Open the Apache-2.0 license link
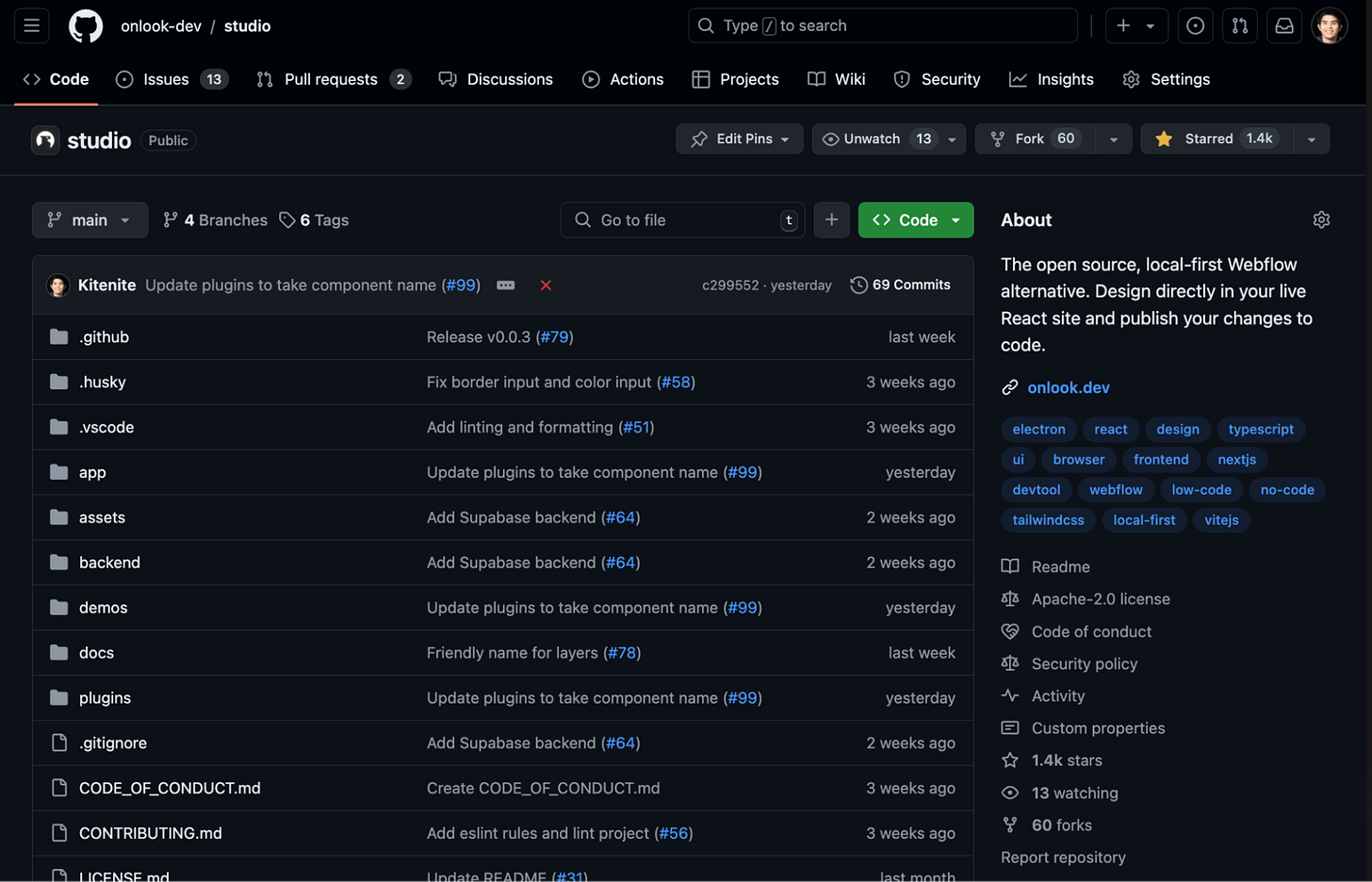 1101,598
